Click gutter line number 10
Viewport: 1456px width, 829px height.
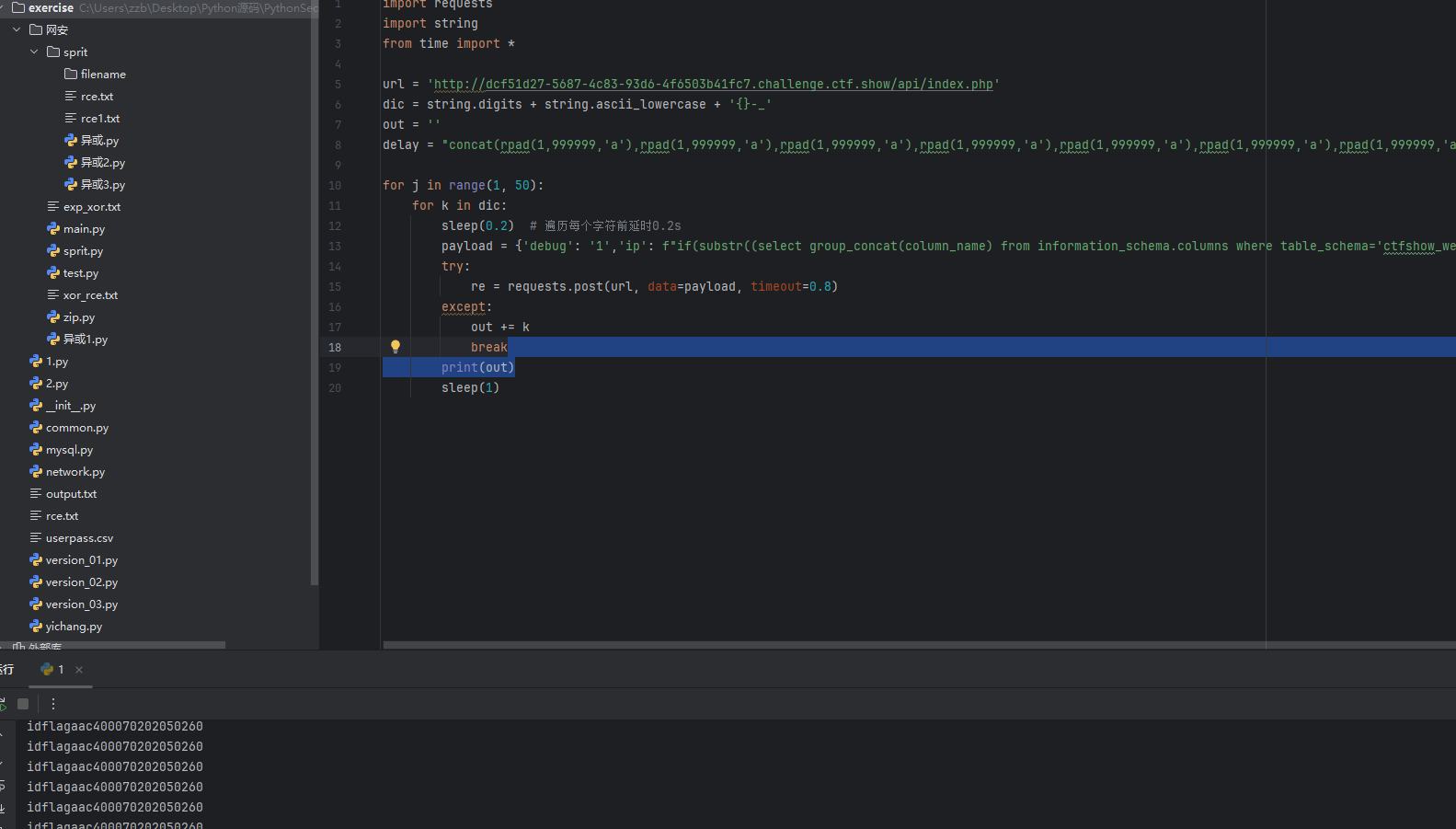click(x=335, y=185)
